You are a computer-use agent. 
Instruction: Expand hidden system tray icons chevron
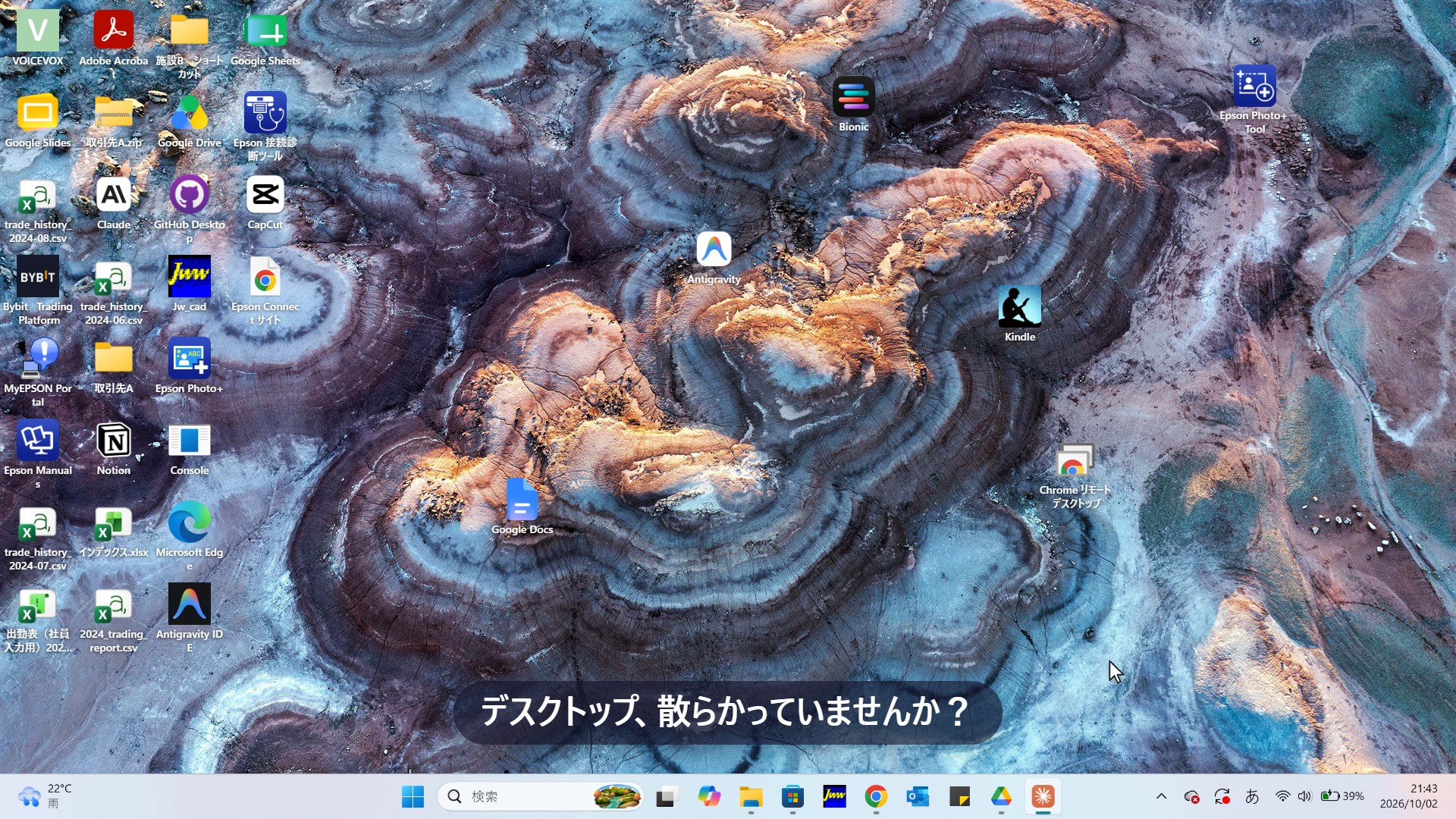coord(1161,796)
